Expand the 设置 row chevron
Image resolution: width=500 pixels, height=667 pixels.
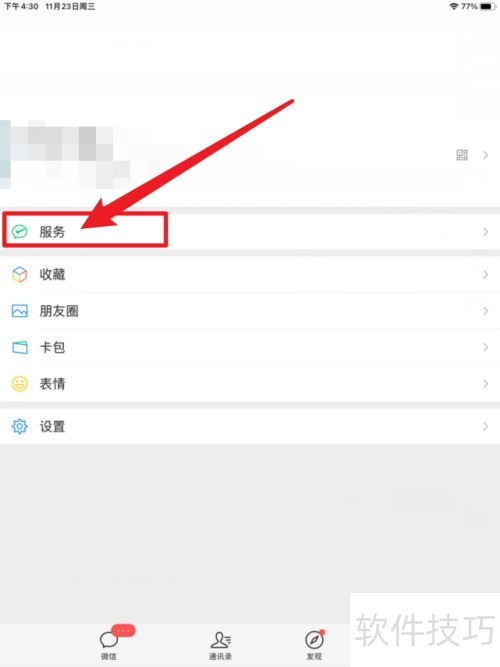pos(486,426)
